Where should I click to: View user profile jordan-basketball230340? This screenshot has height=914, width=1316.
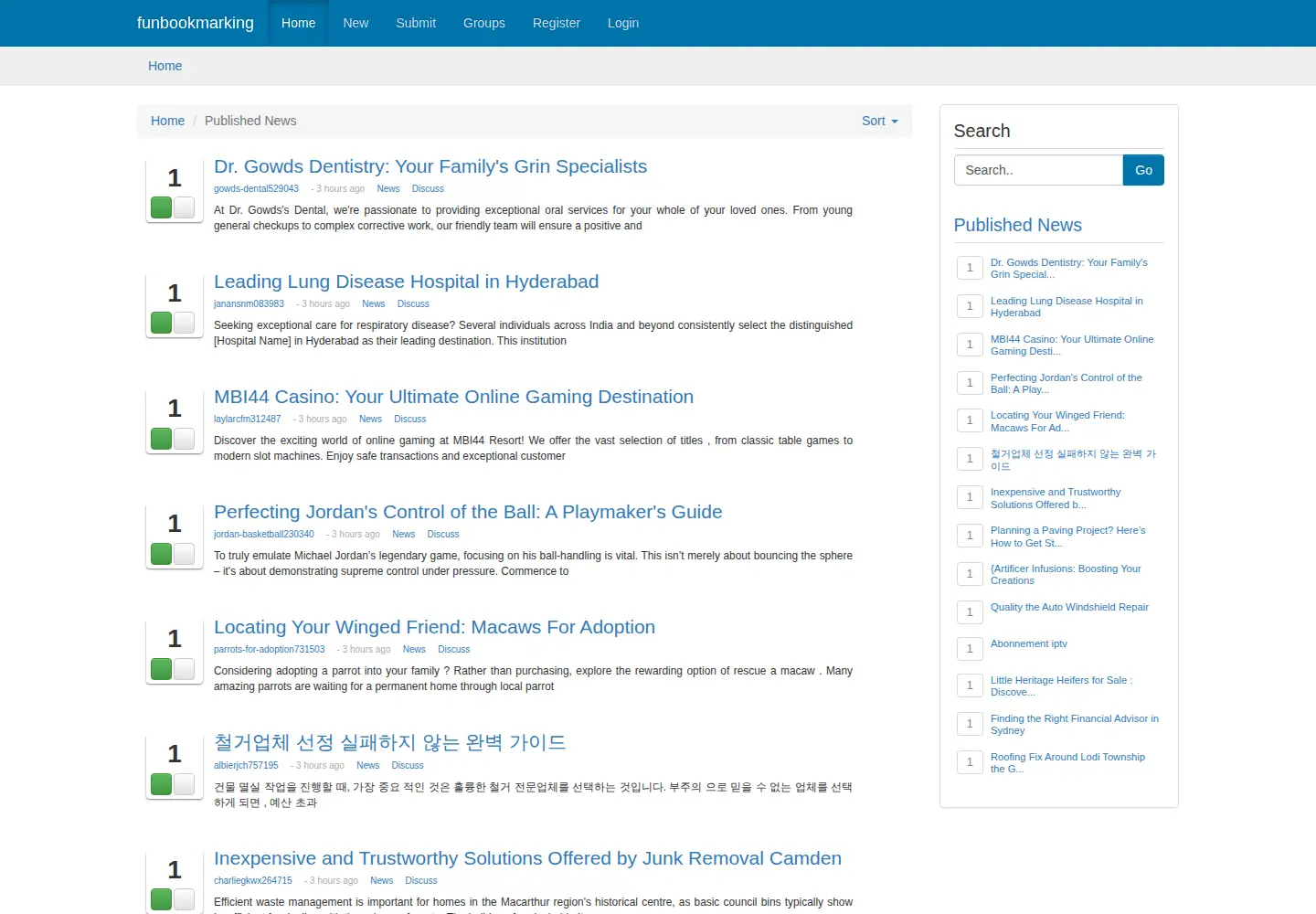[263, 535]
